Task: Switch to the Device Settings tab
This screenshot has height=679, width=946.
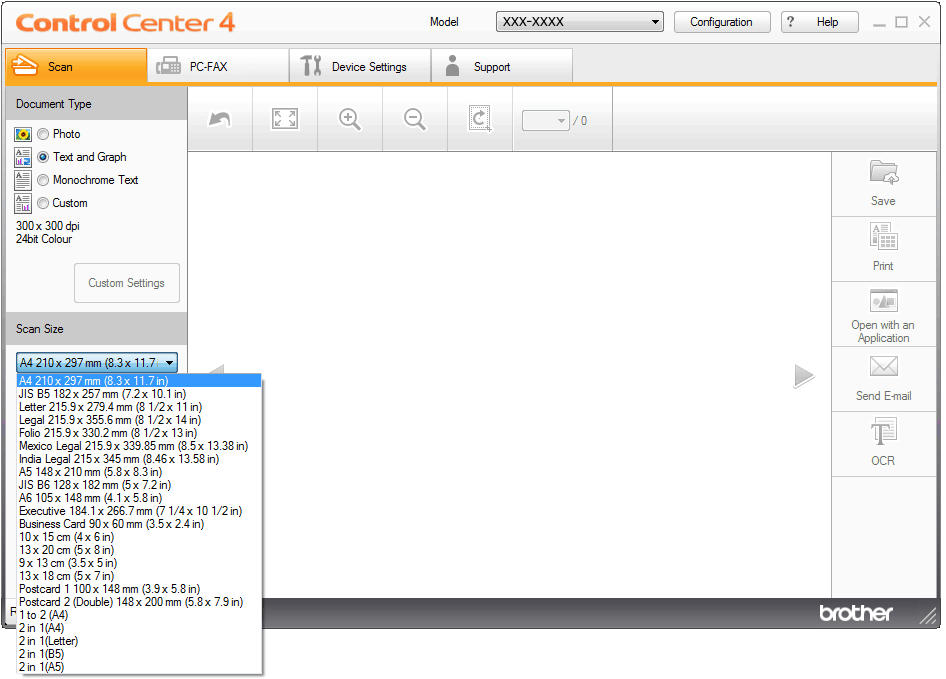Action: pos(360,66)
